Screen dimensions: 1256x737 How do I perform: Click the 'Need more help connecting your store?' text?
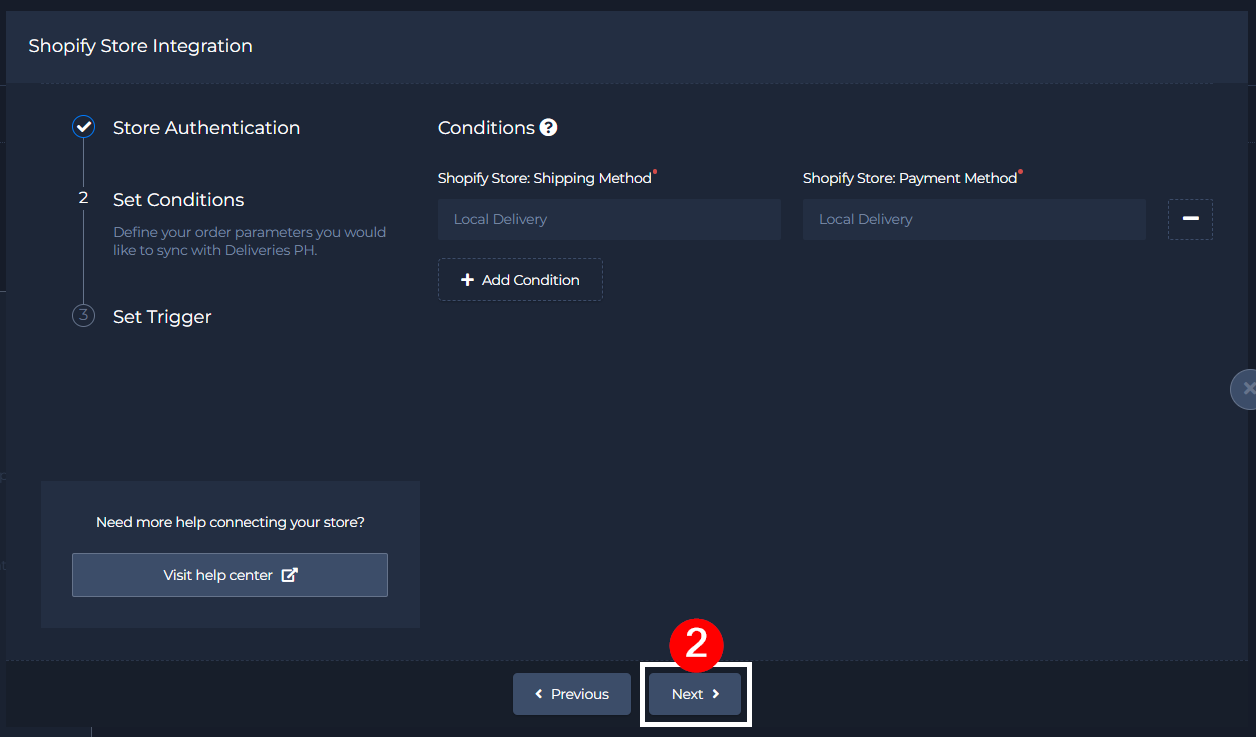pos(230,522)
